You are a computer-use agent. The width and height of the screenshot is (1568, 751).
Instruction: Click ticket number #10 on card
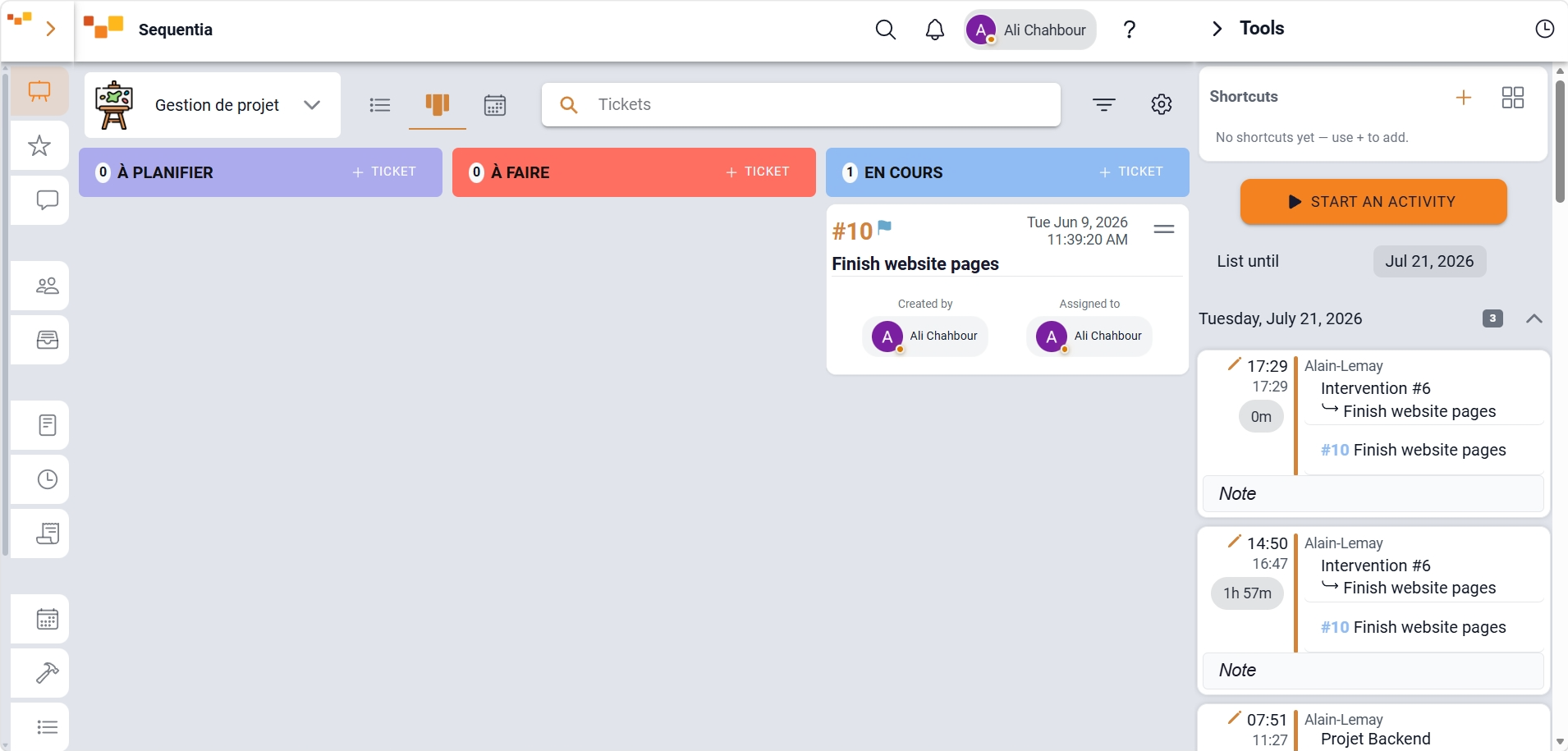852,231
